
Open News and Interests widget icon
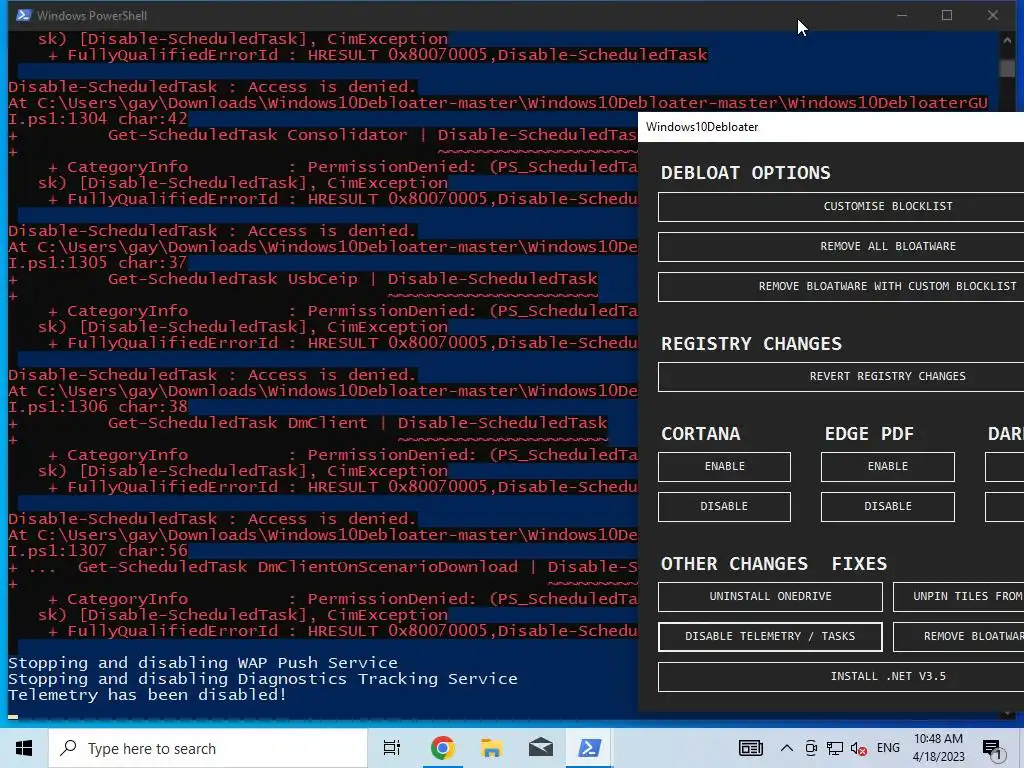(751, 748)
